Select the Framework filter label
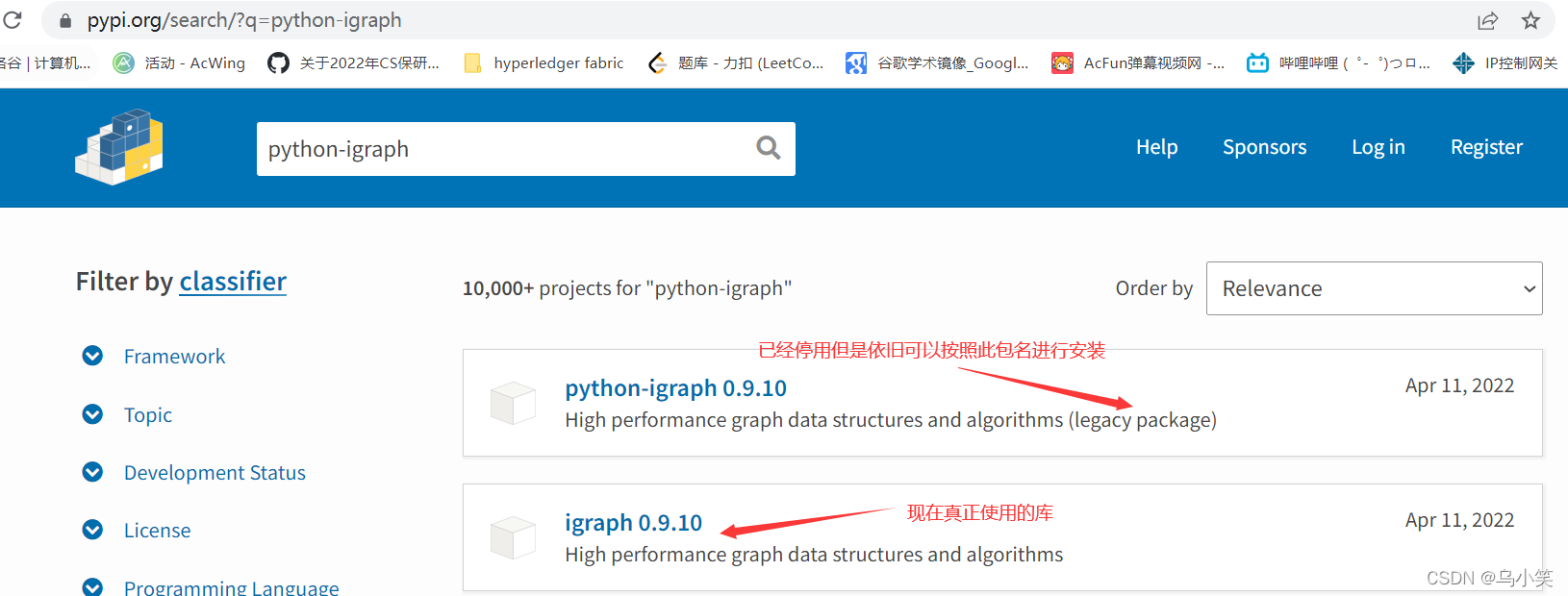Viewport: 1568px width, 596px height. 174,357
